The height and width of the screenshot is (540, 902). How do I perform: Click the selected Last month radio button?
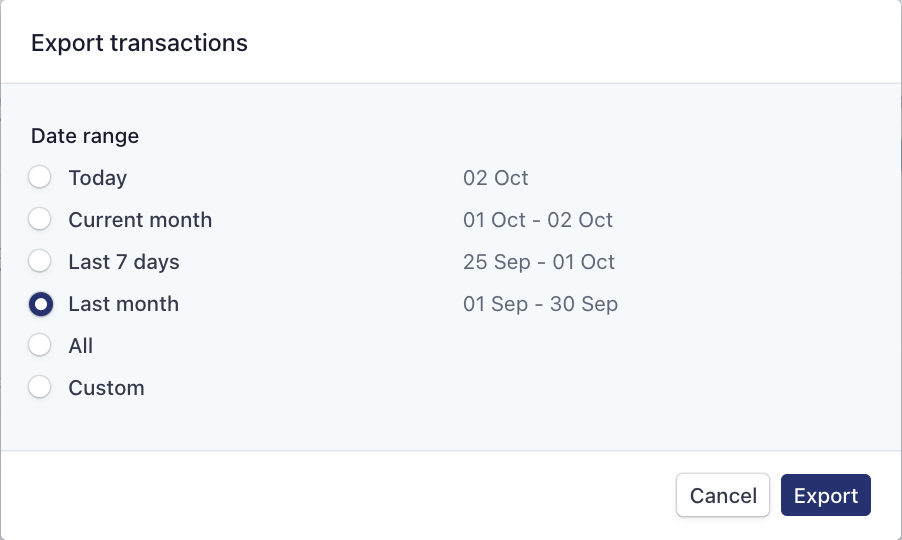[40, 303]
